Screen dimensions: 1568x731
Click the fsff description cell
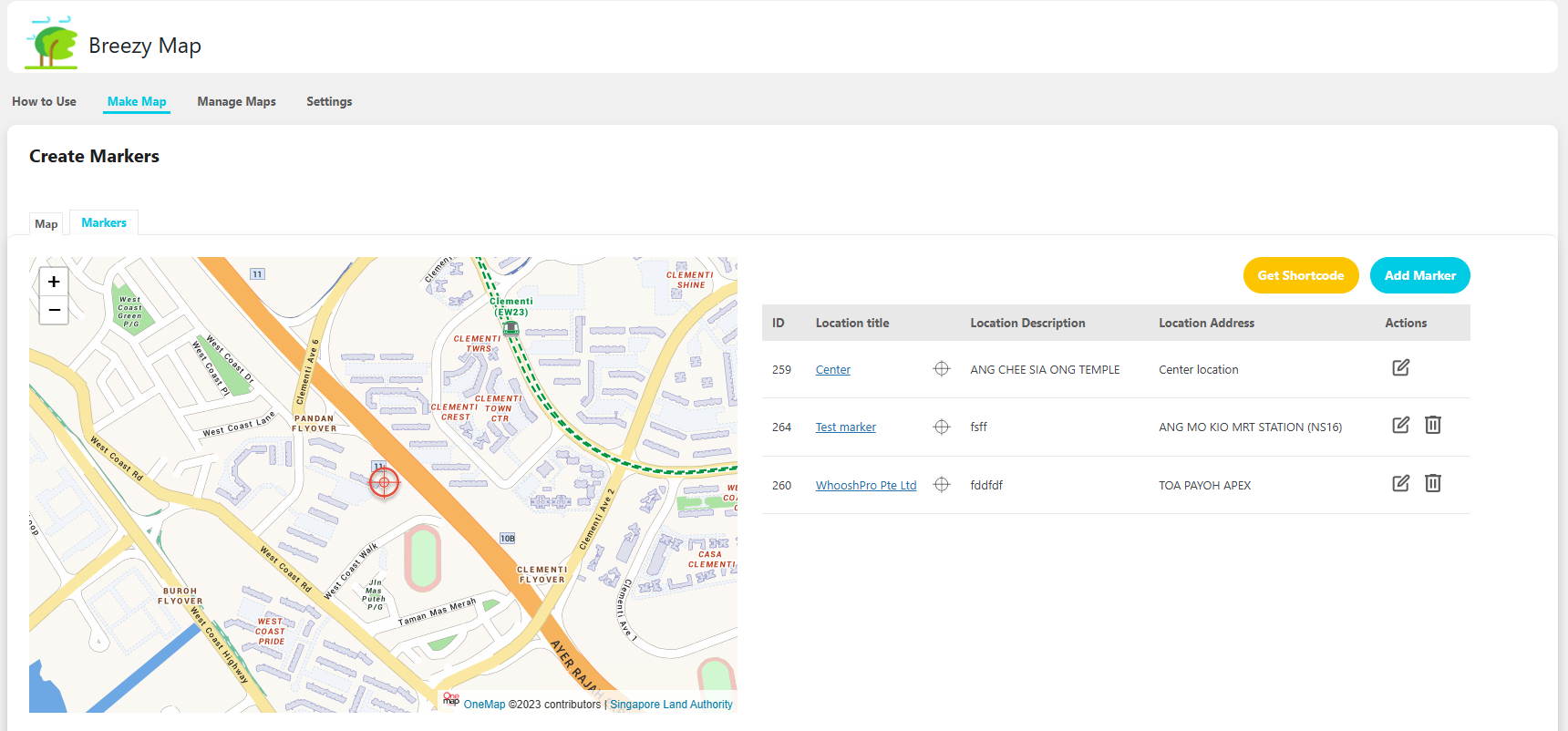pos(978,427)
